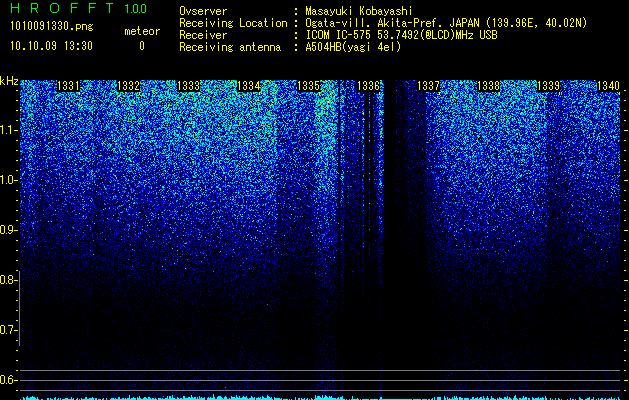Screen dimensions: 629x400
Task: Click the Receiving Location field label
Action: (x=233, y=23)
